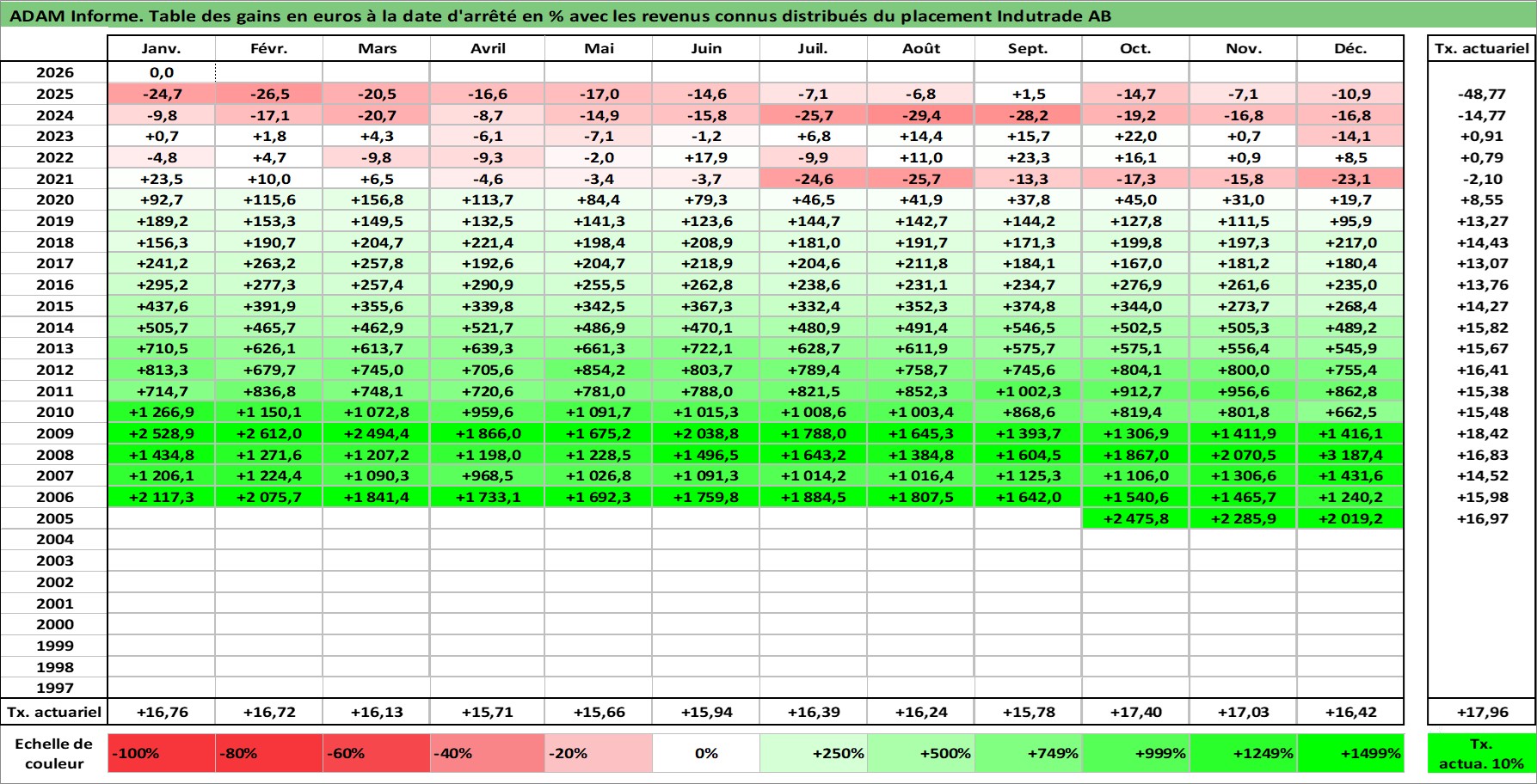Click the +500% green scale swatch
The width and height of the screenshot is (1537, 784).
pyautogui.click(x=921, y=753)
